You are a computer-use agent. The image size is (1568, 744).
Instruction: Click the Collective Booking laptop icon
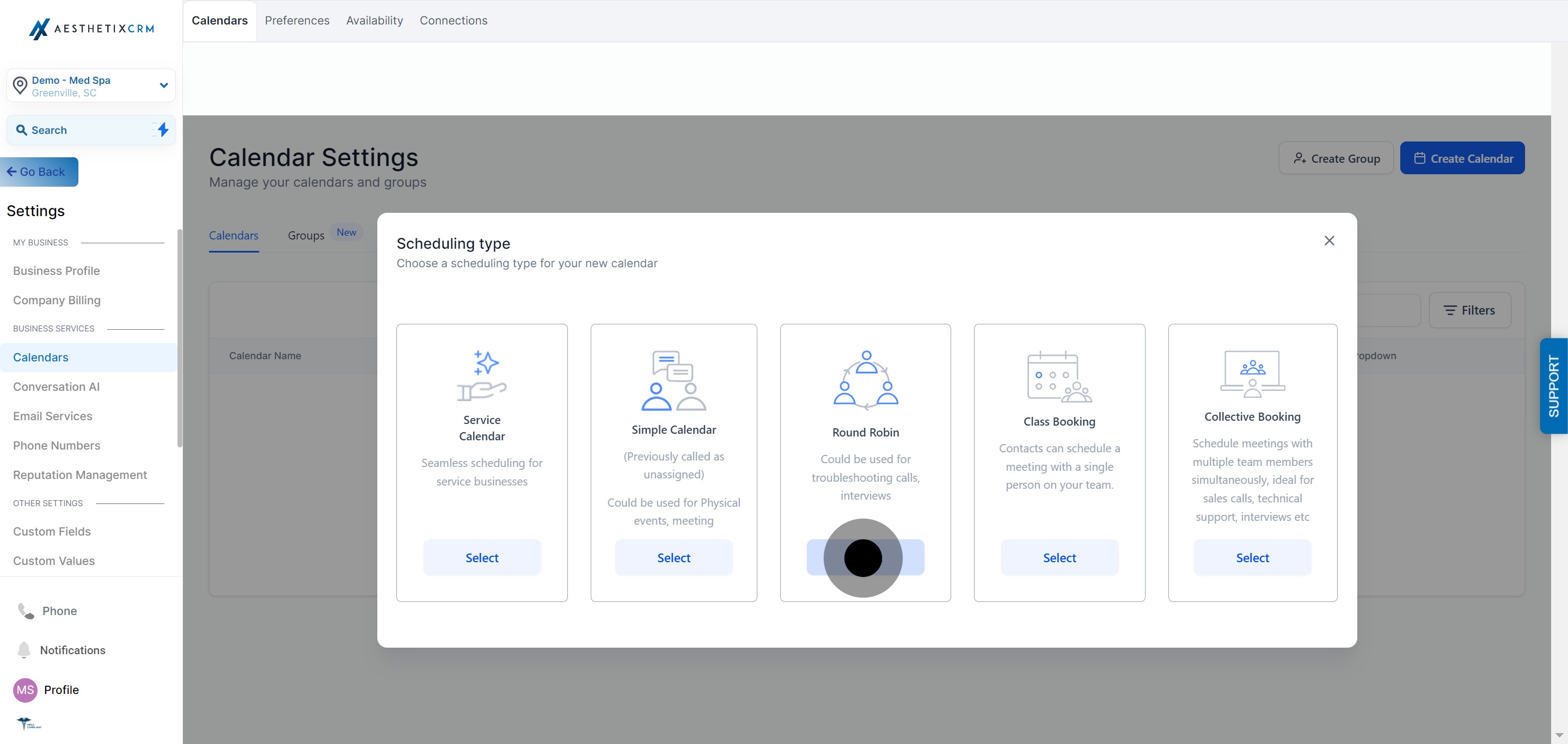pyautogui.click(x=1253, y=373)
